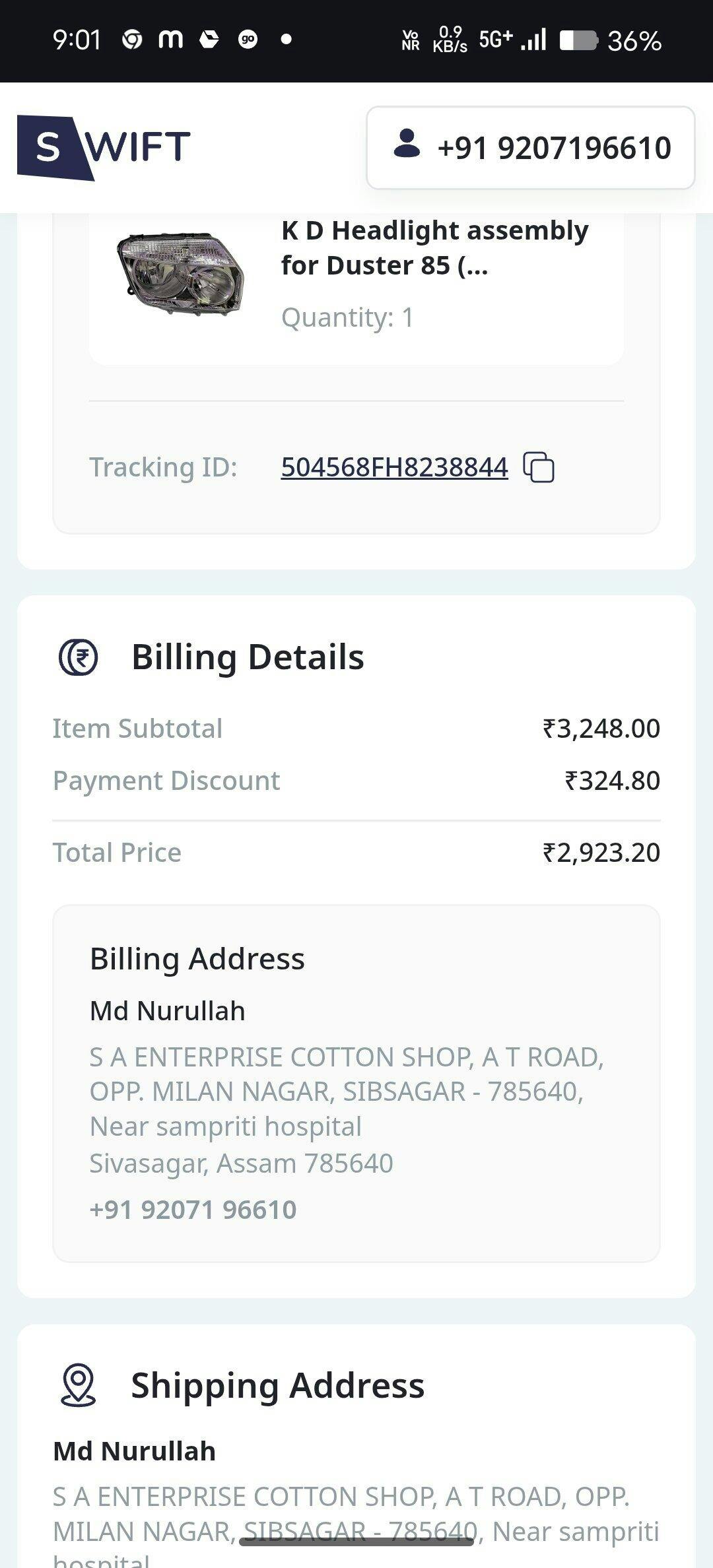
Task: Tap the Shipping Address location pin icon
Action: click(78, 1385)
